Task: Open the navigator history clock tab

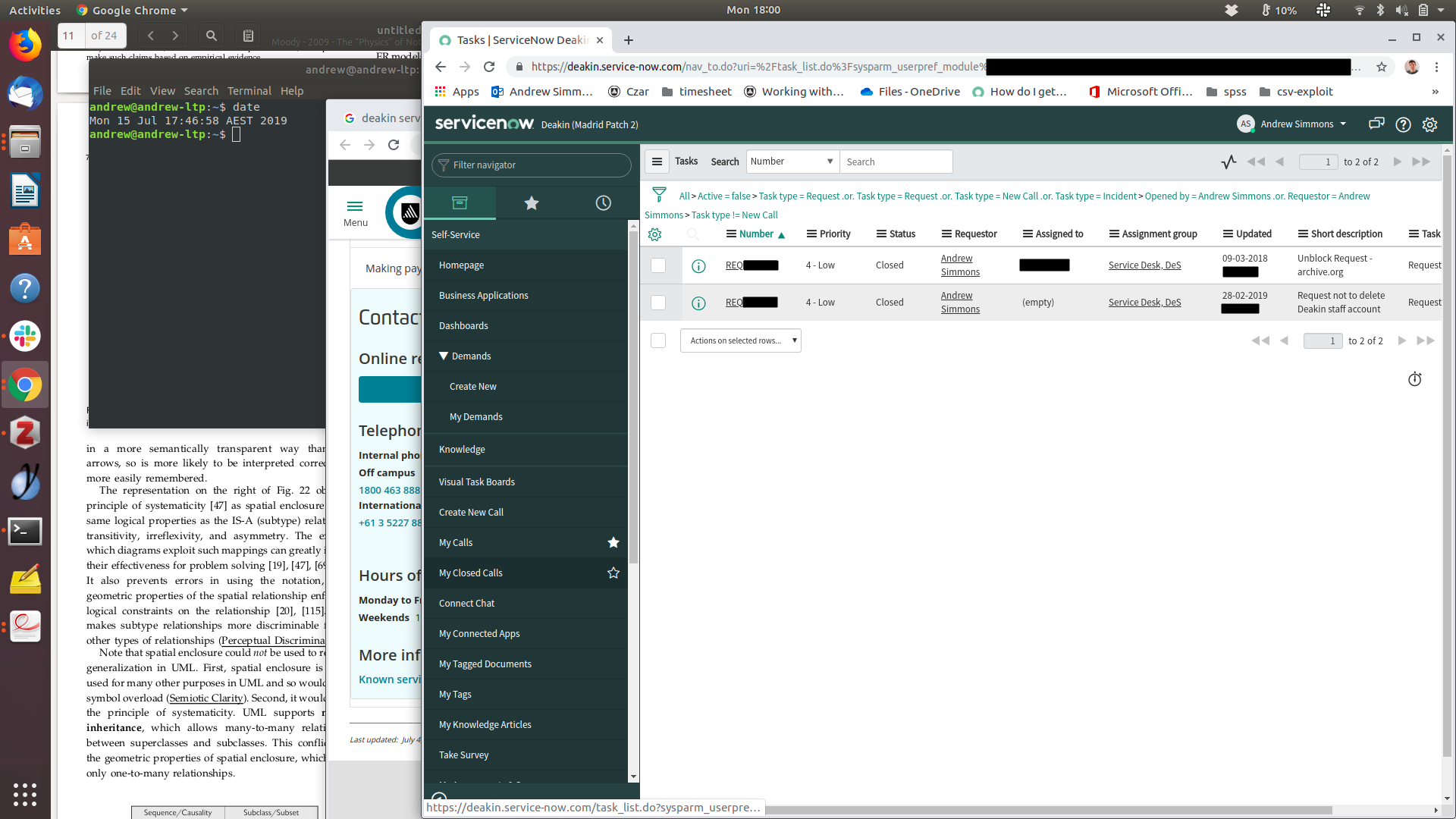Action: 603,202
